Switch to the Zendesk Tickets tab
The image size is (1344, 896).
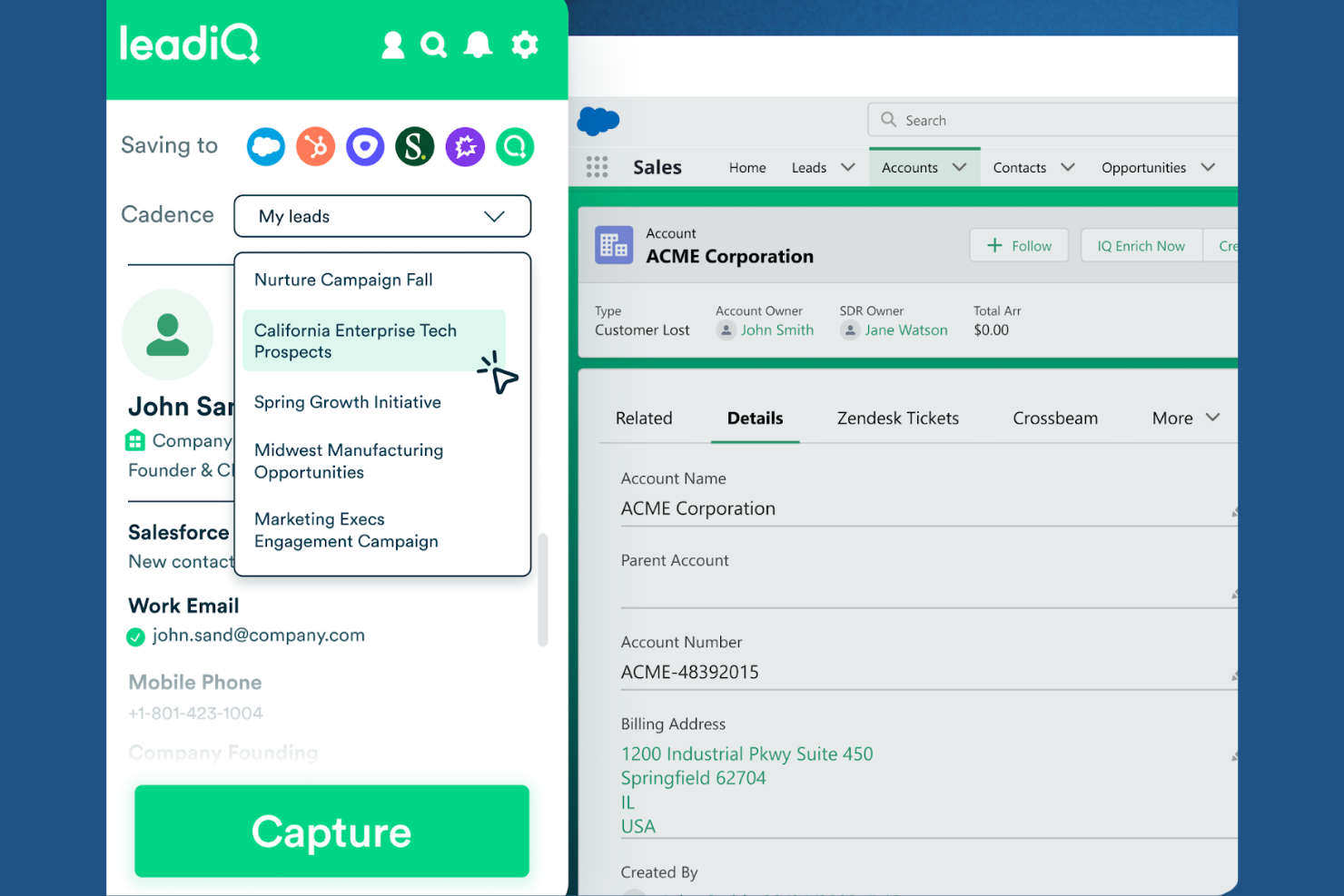click(897, 418)
